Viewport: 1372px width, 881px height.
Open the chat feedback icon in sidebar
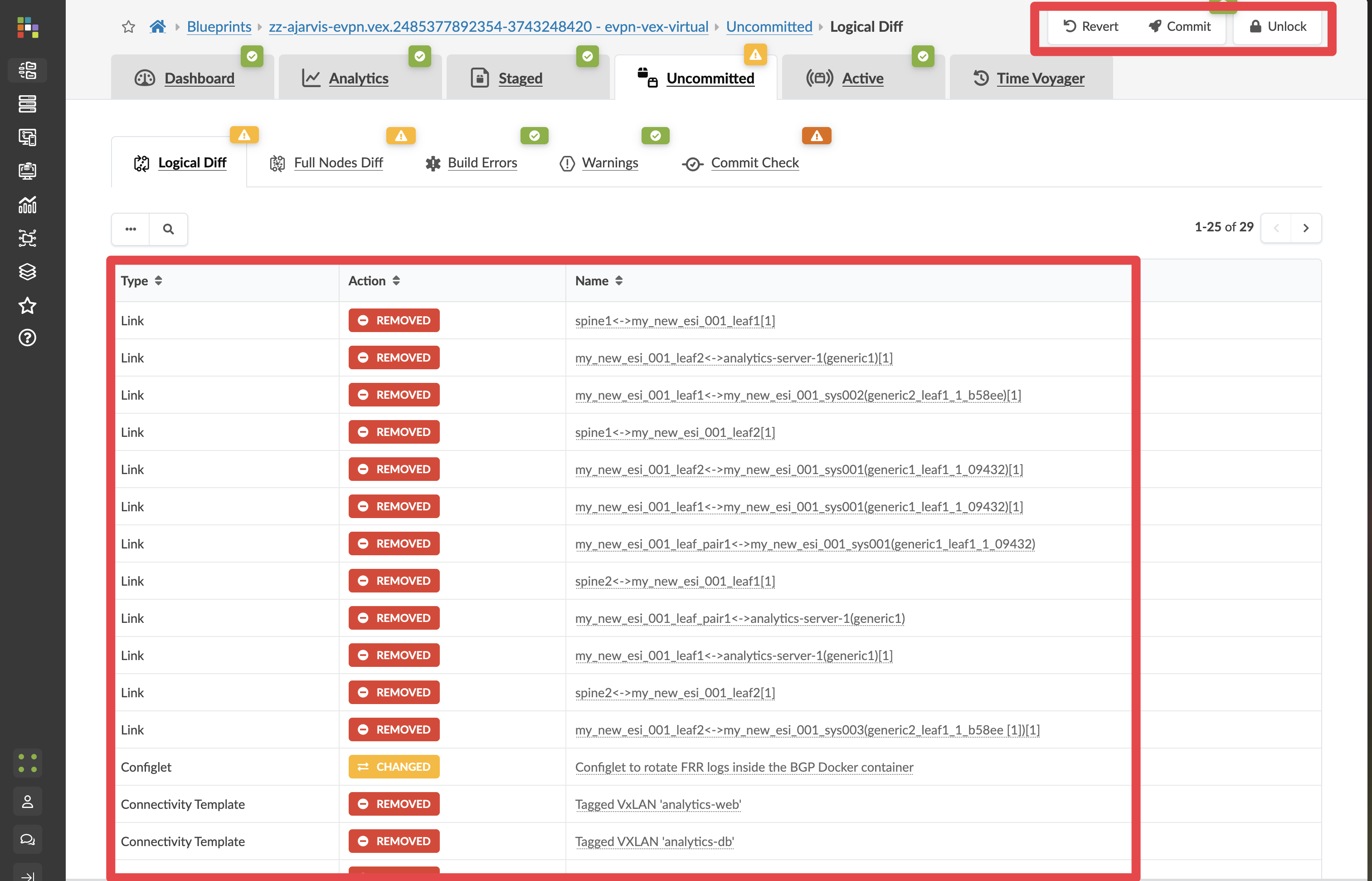[x=27, y=839]
